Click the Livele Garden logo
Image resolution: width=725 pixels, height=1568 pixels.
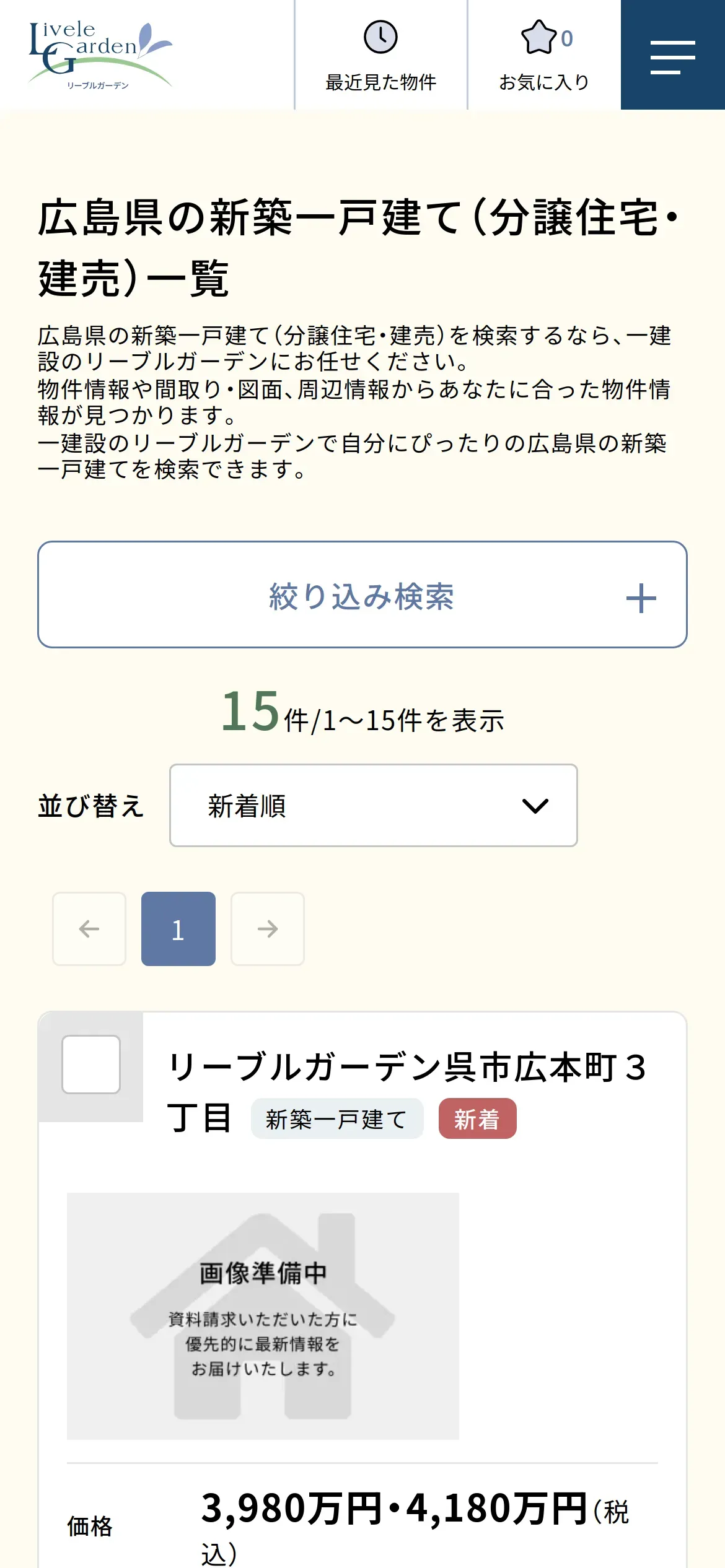(99, 56)
